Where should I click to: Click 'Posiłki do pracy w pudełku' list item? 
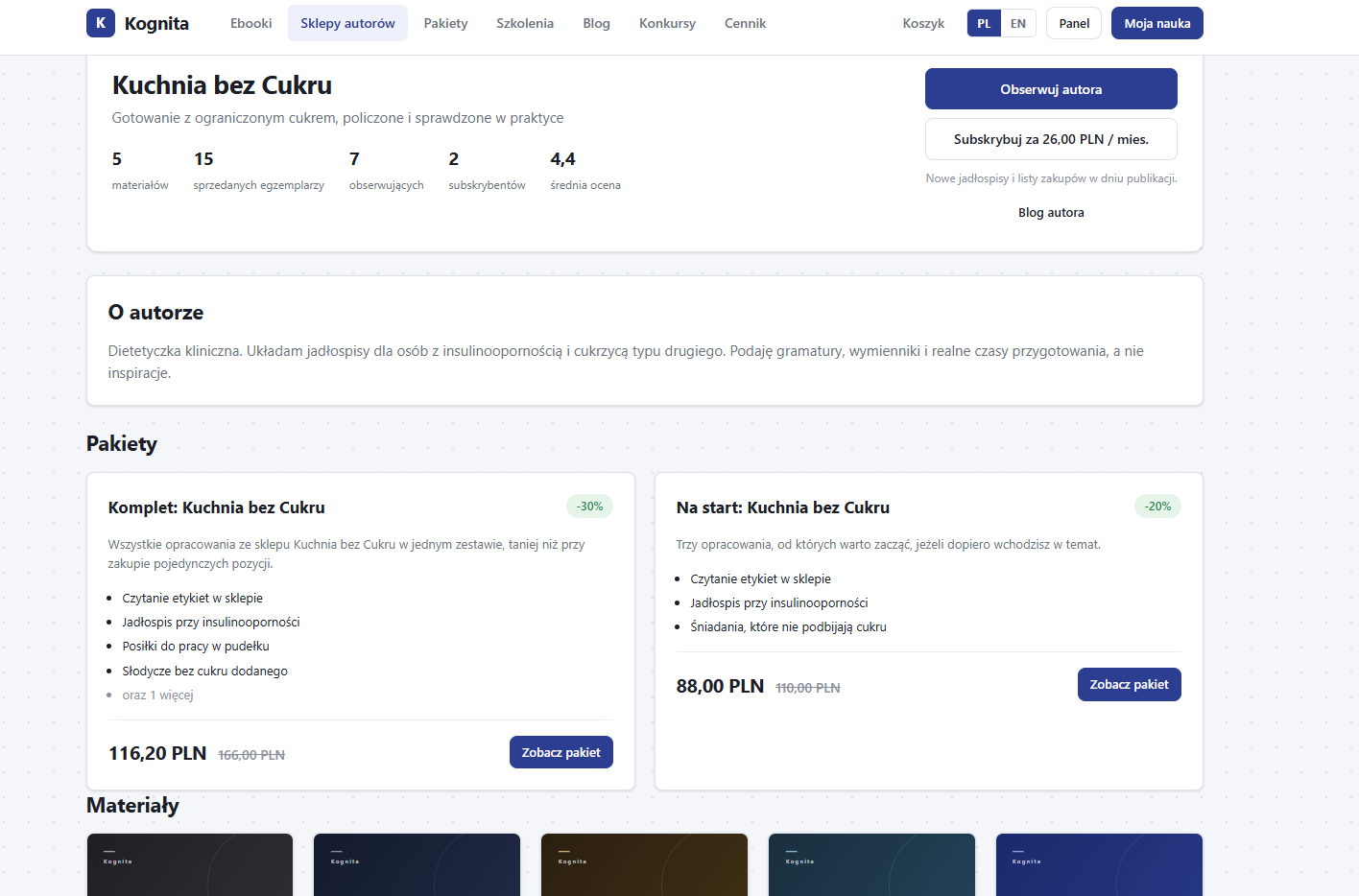(196, 647)
